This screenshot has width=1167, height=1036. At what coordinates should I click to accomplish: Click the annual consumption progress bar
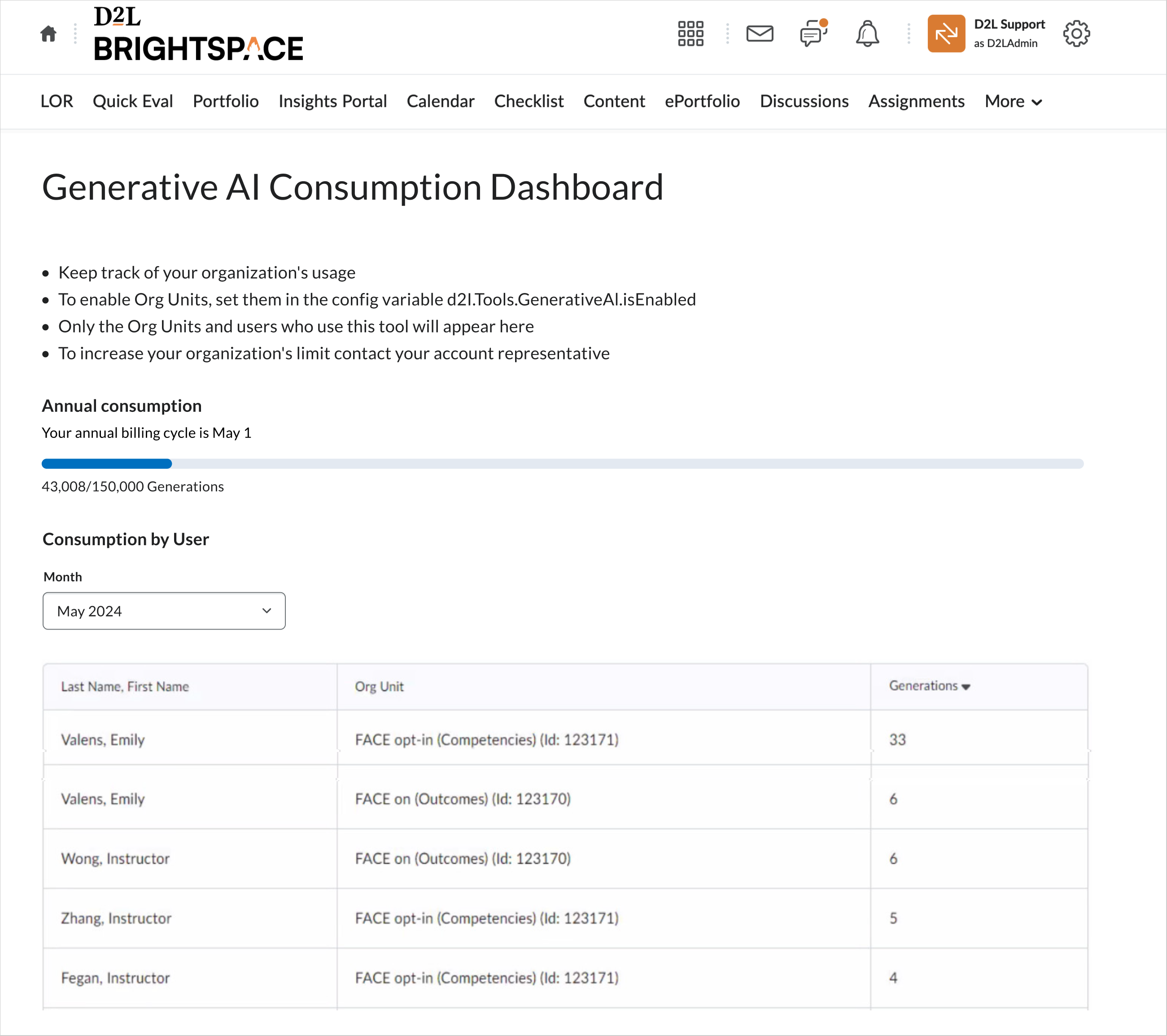(x=562, y=463)
